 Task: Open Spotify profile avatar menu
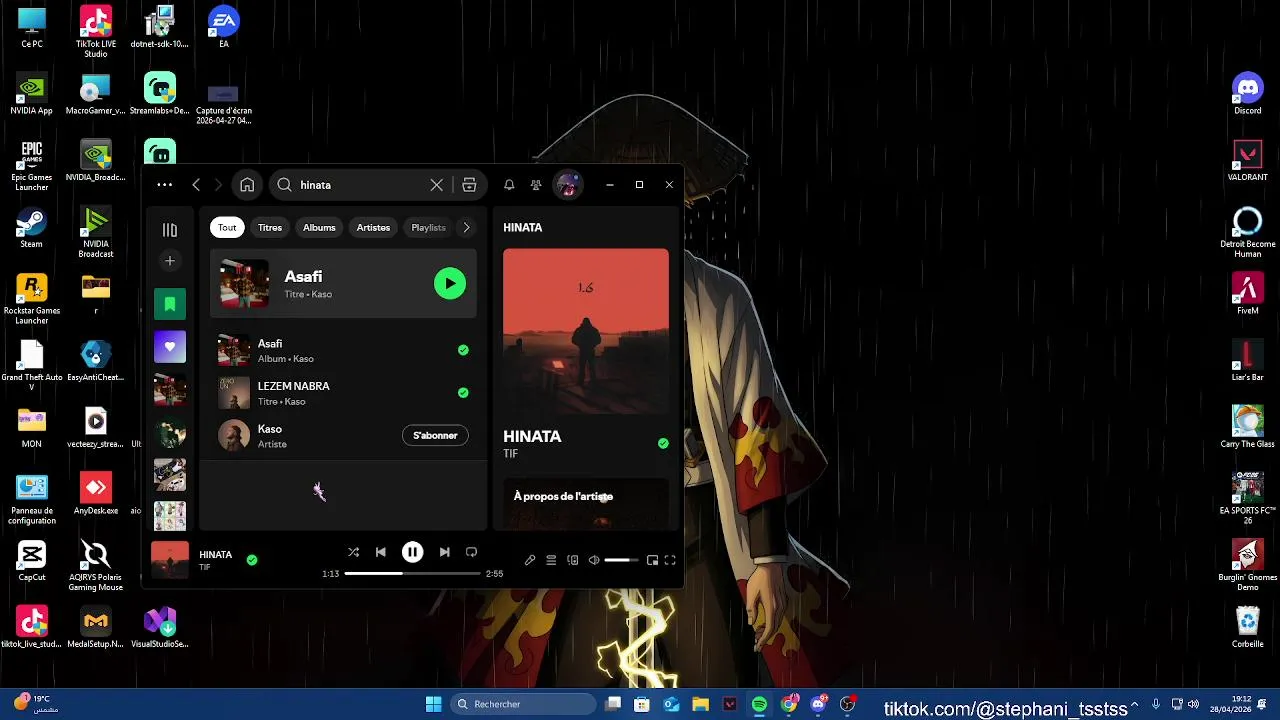(567, 185)
